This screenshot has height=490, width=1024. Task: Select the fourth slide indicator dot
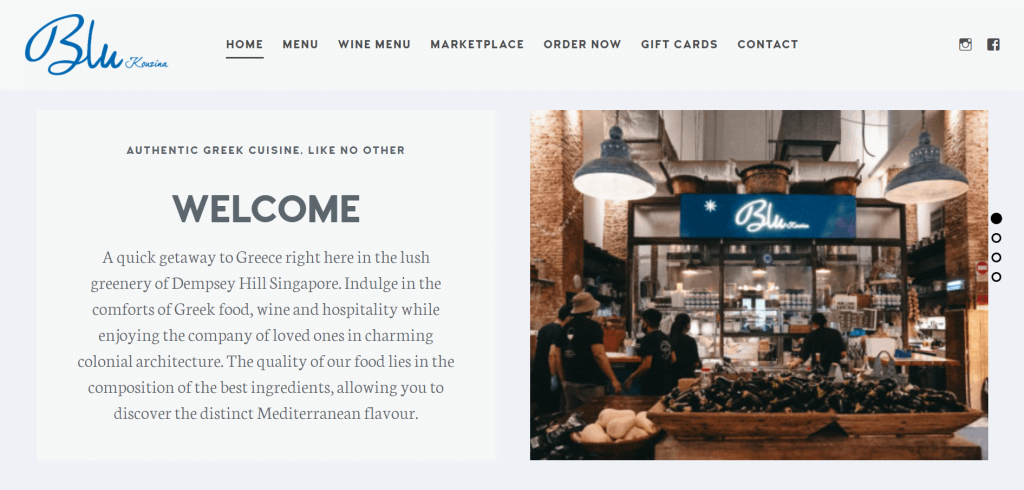click(x=996, y=277)
